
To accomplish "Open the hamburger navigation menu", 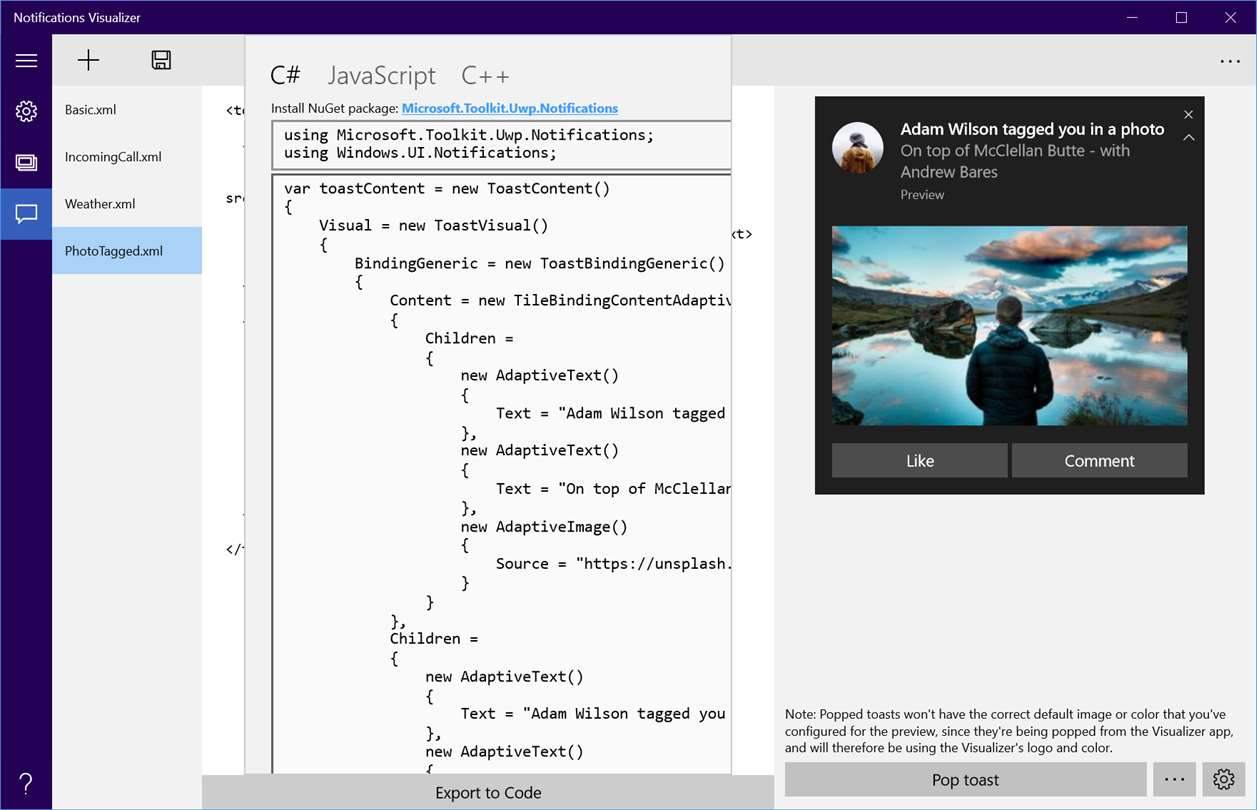I will click(26, 61).
